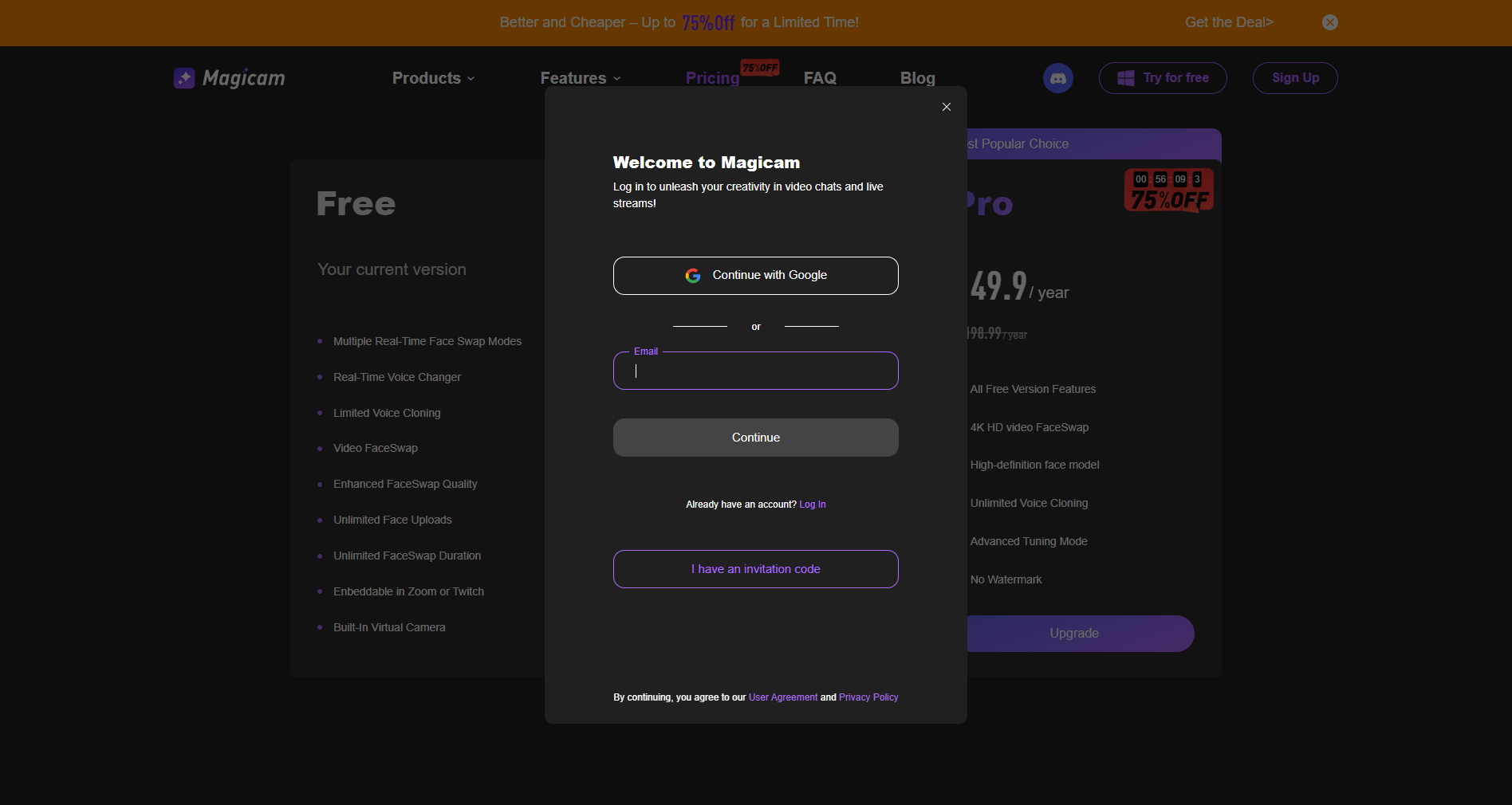Click 'Unlimited Face Uploads' feature text
The image size is (1512, 805).
coord(392,520)
